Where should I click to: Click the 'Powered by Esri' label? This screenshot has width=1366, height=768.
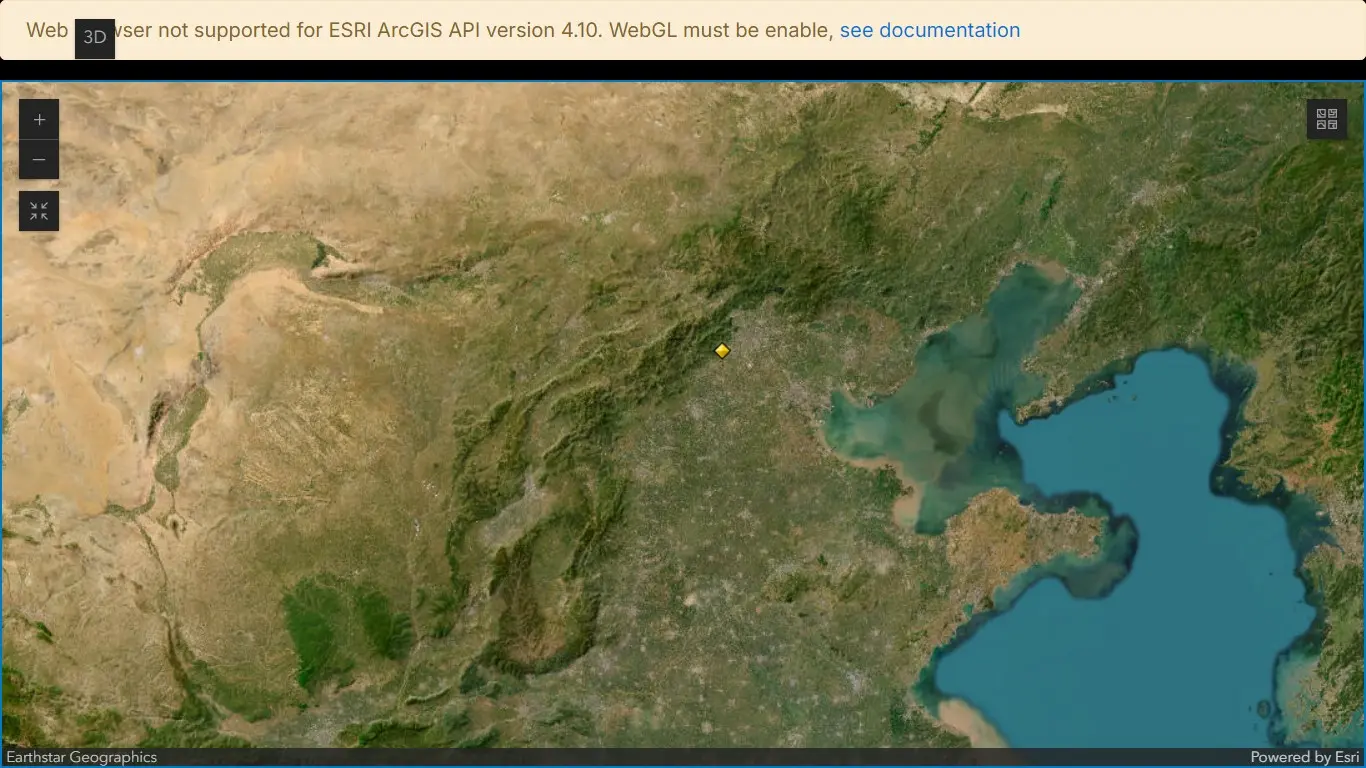point(1304,757)
